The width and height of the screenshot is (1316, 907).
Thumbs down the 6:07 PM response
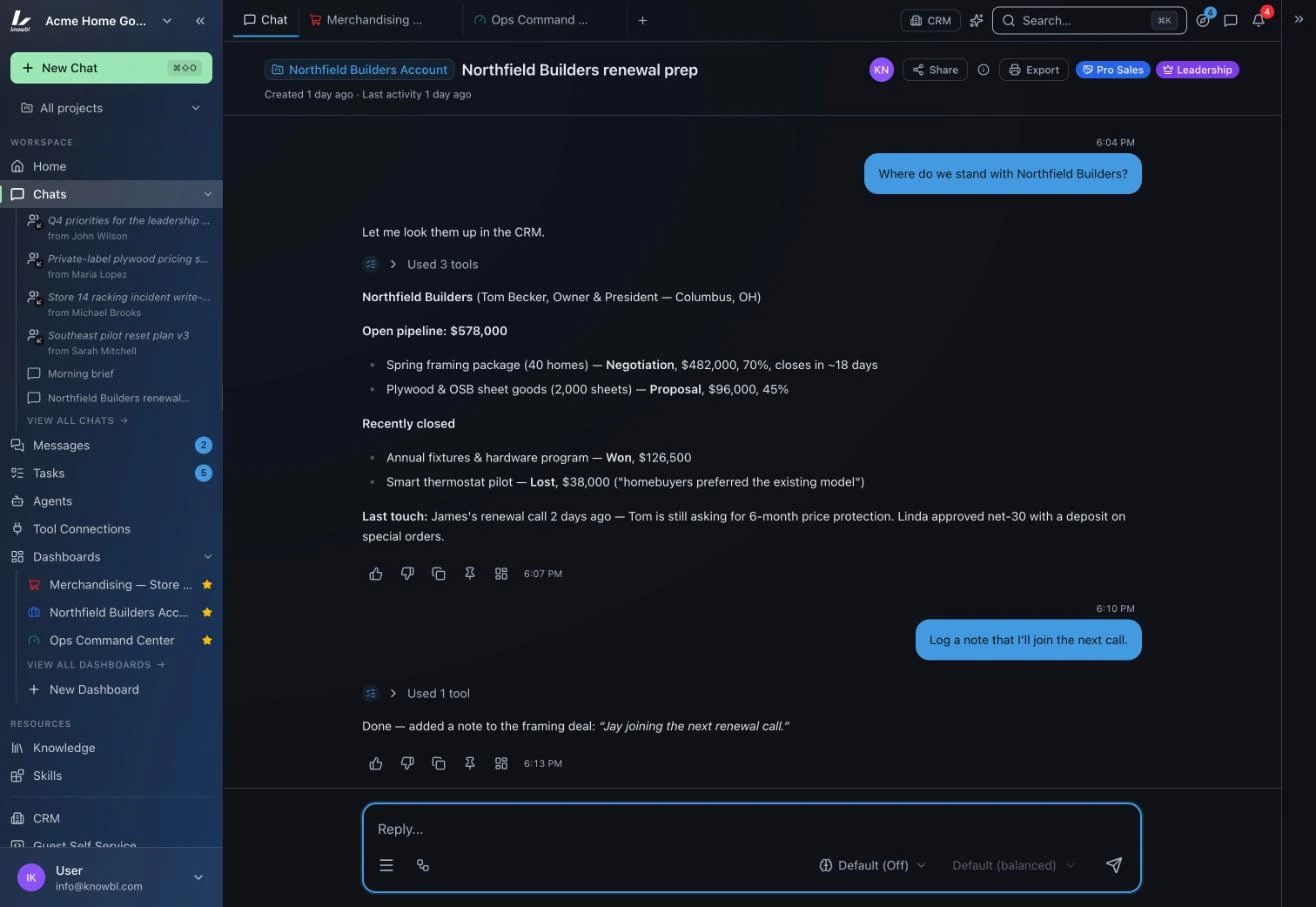coord(407,573)
